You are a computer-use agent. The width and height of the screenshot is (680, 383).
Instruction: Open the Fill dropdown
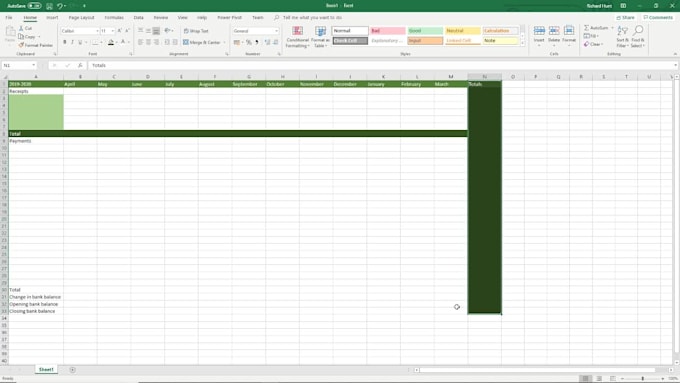(591, 36)
